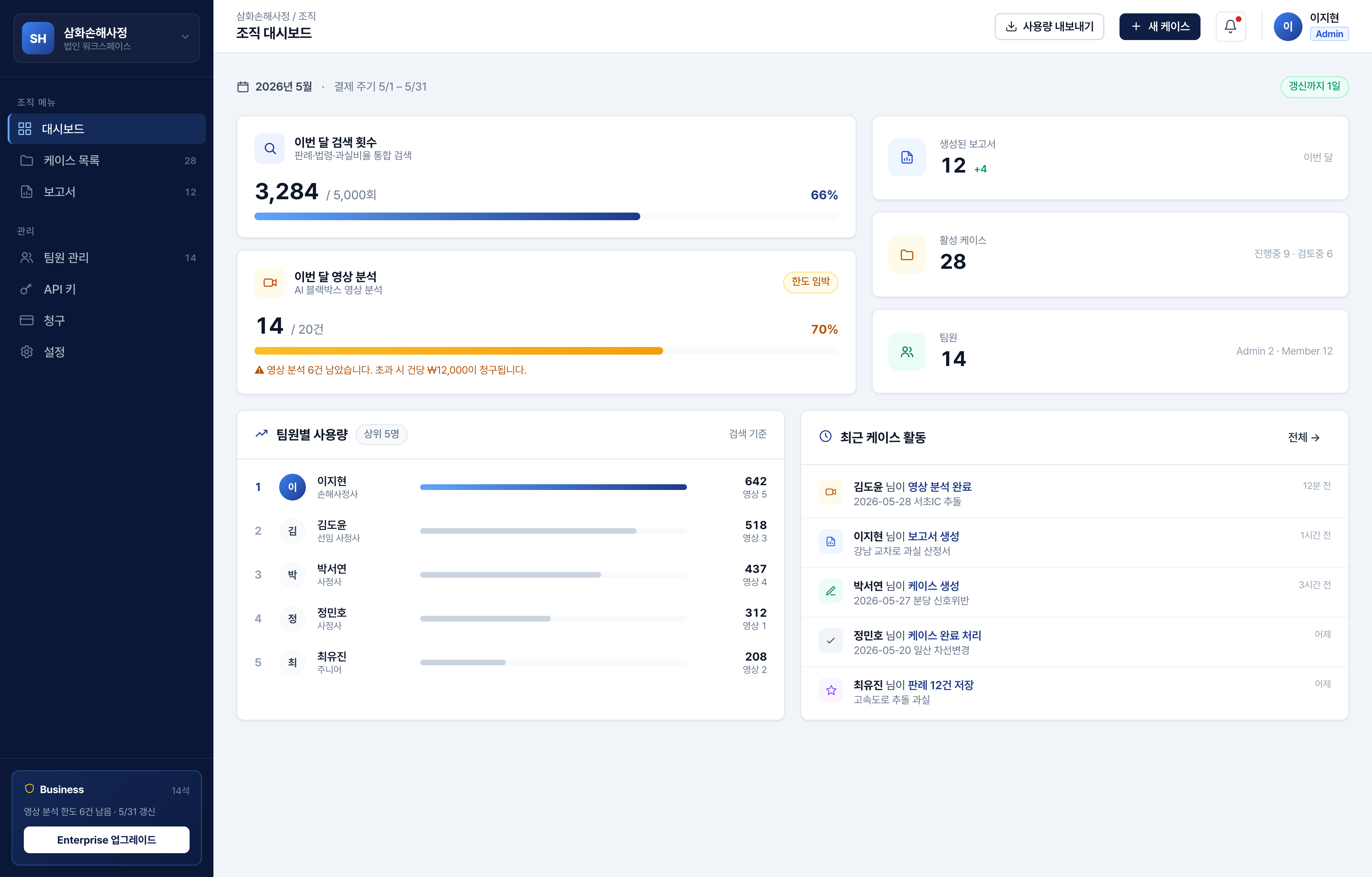Click the video camera icon in 영상 분석 card
This screenshot has width=1372, height=877.
tap(270, 283)
